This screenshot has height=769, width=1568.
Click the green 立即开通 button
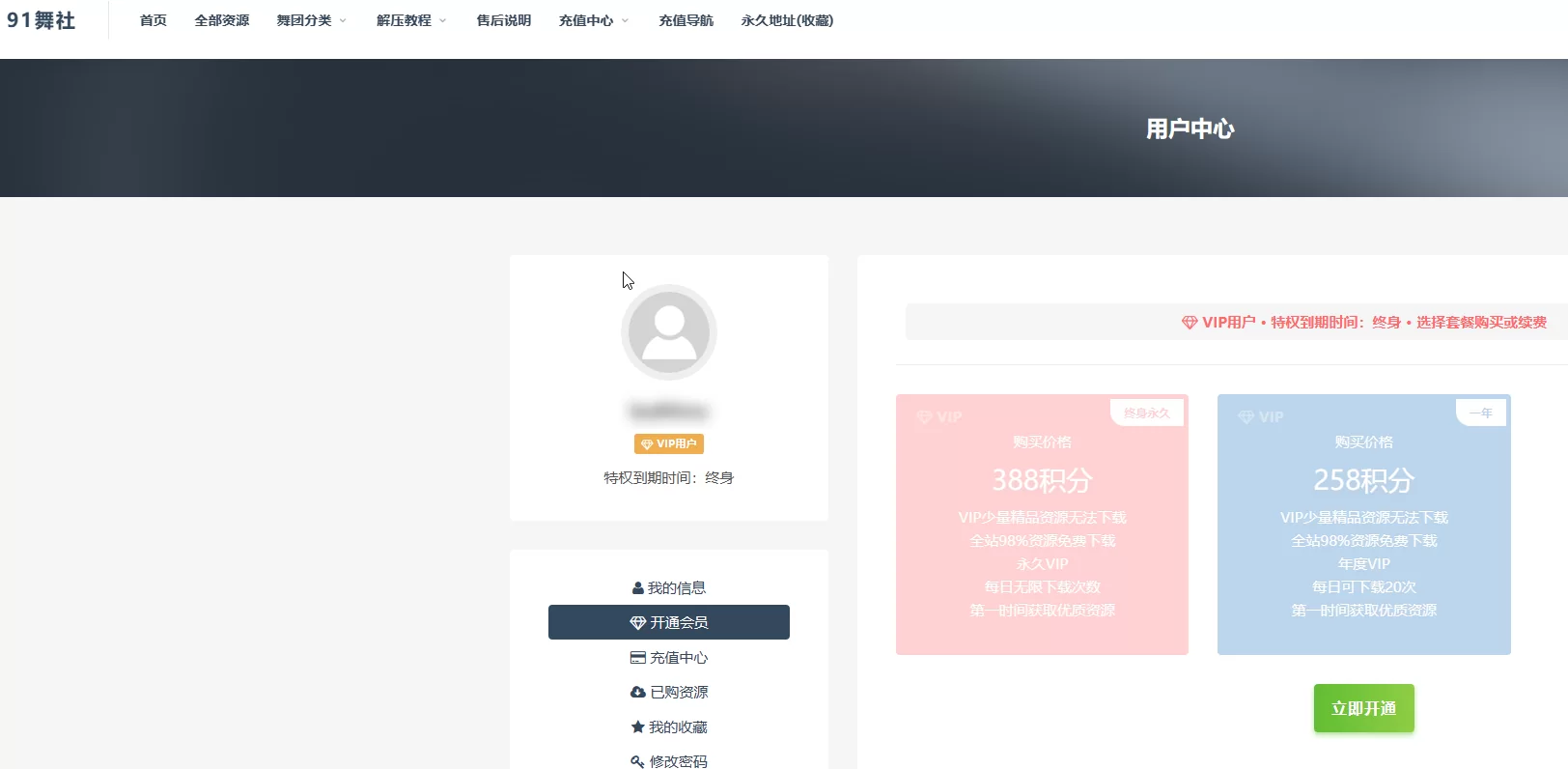pyautogui.click(x=1364, y=708)
